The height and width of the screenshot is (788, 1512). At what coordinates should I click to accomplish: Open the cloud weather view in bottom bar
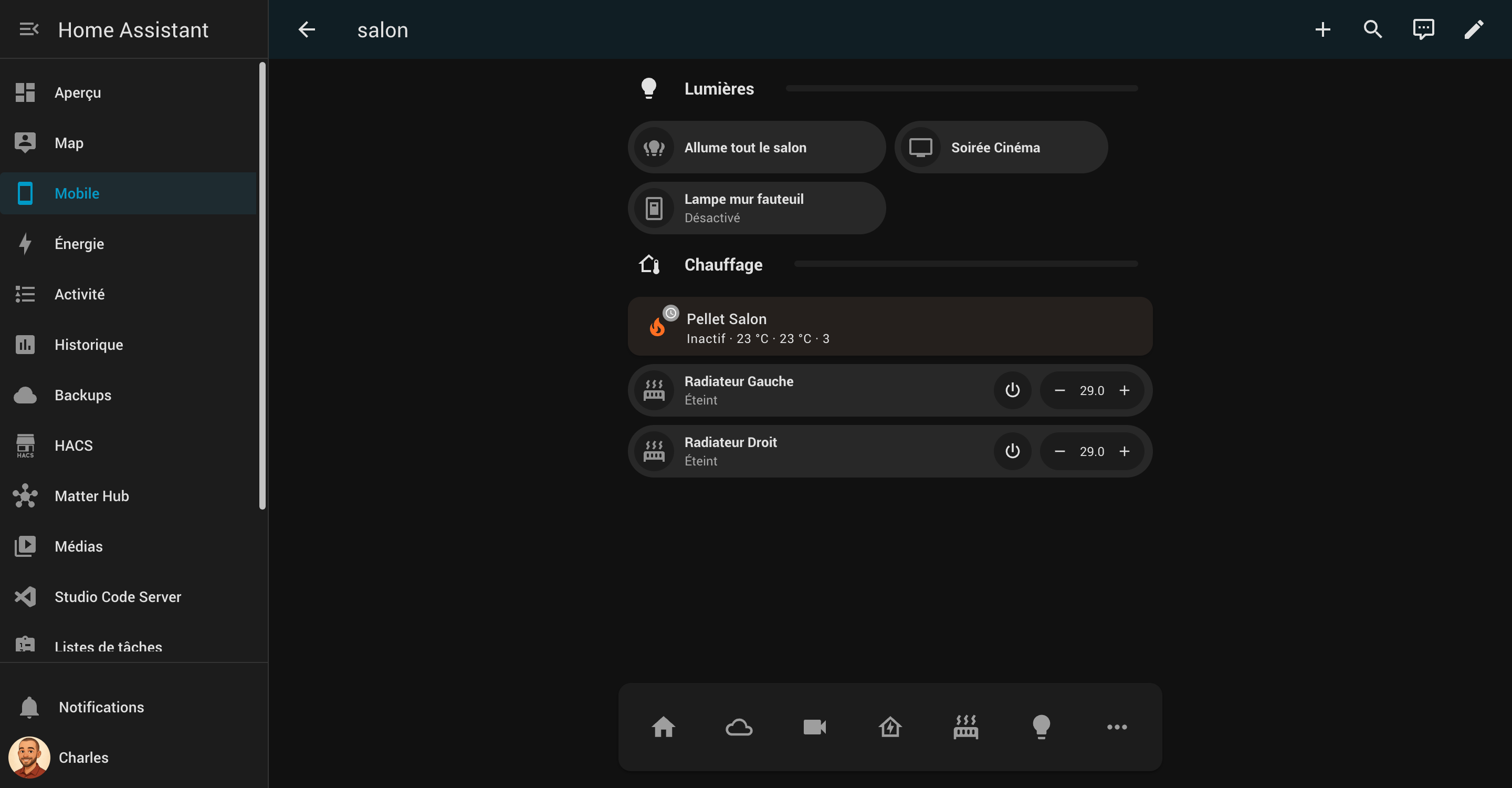pos(738,727)
